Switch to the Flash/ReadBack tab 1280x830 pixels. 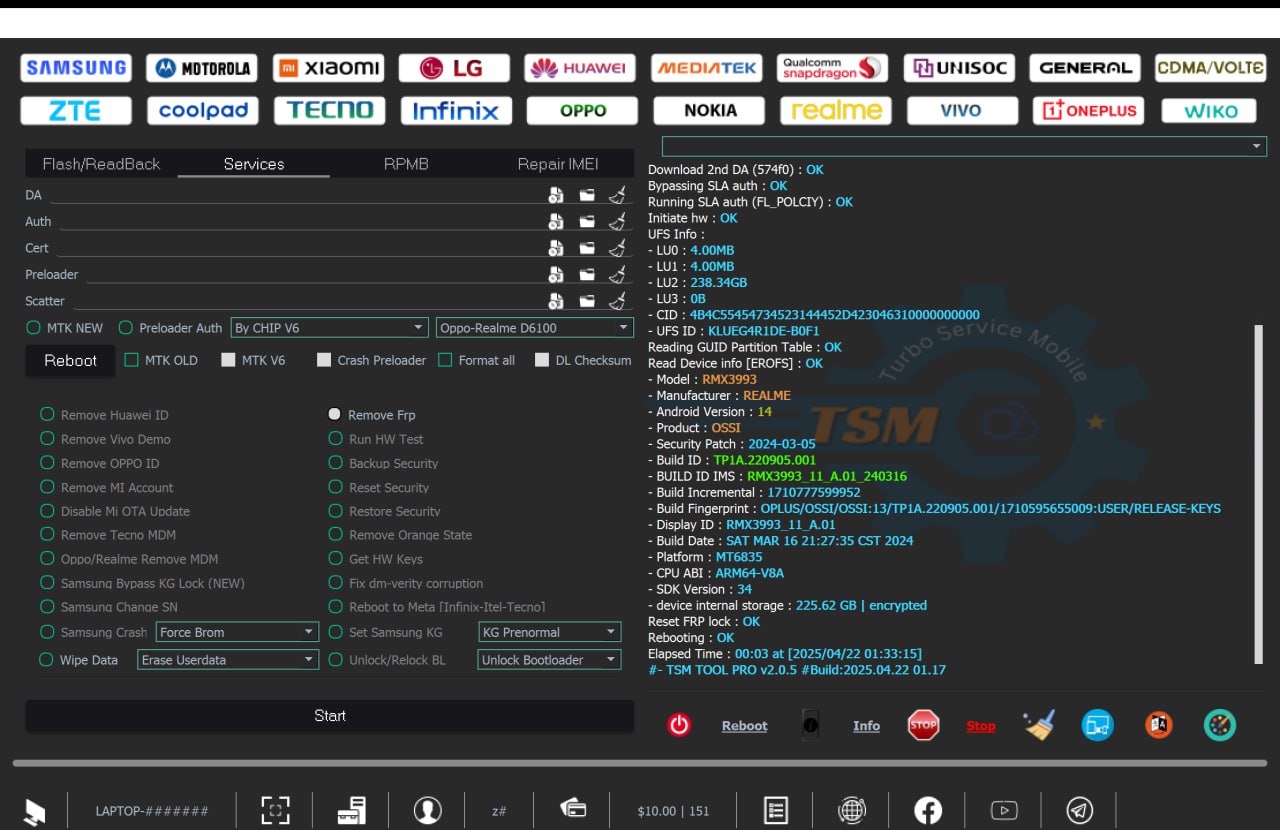coord(101,164)
